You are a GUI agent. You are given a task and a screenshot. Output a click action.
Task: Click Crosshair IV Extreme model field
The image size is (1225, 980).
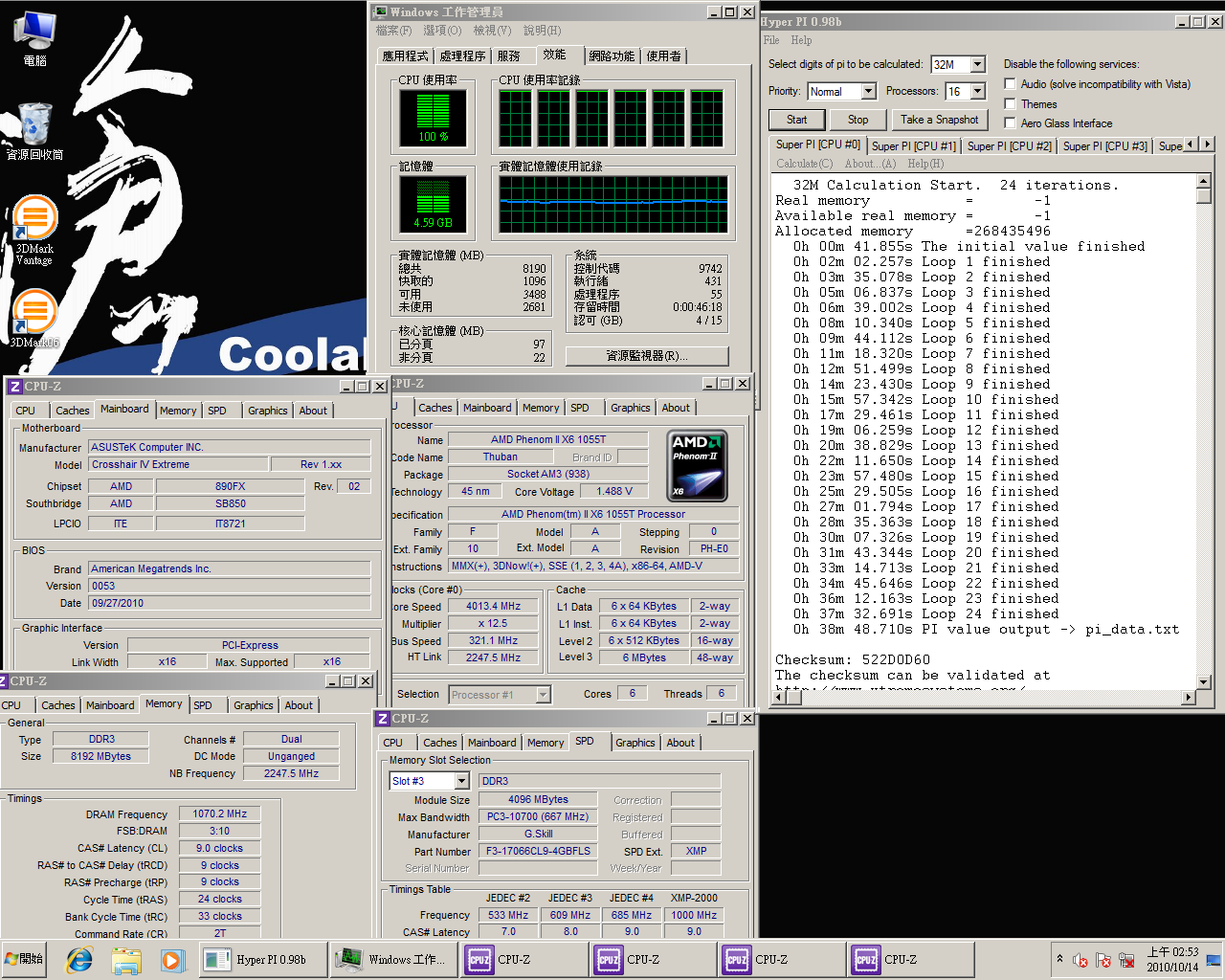[x=180, y=464]
